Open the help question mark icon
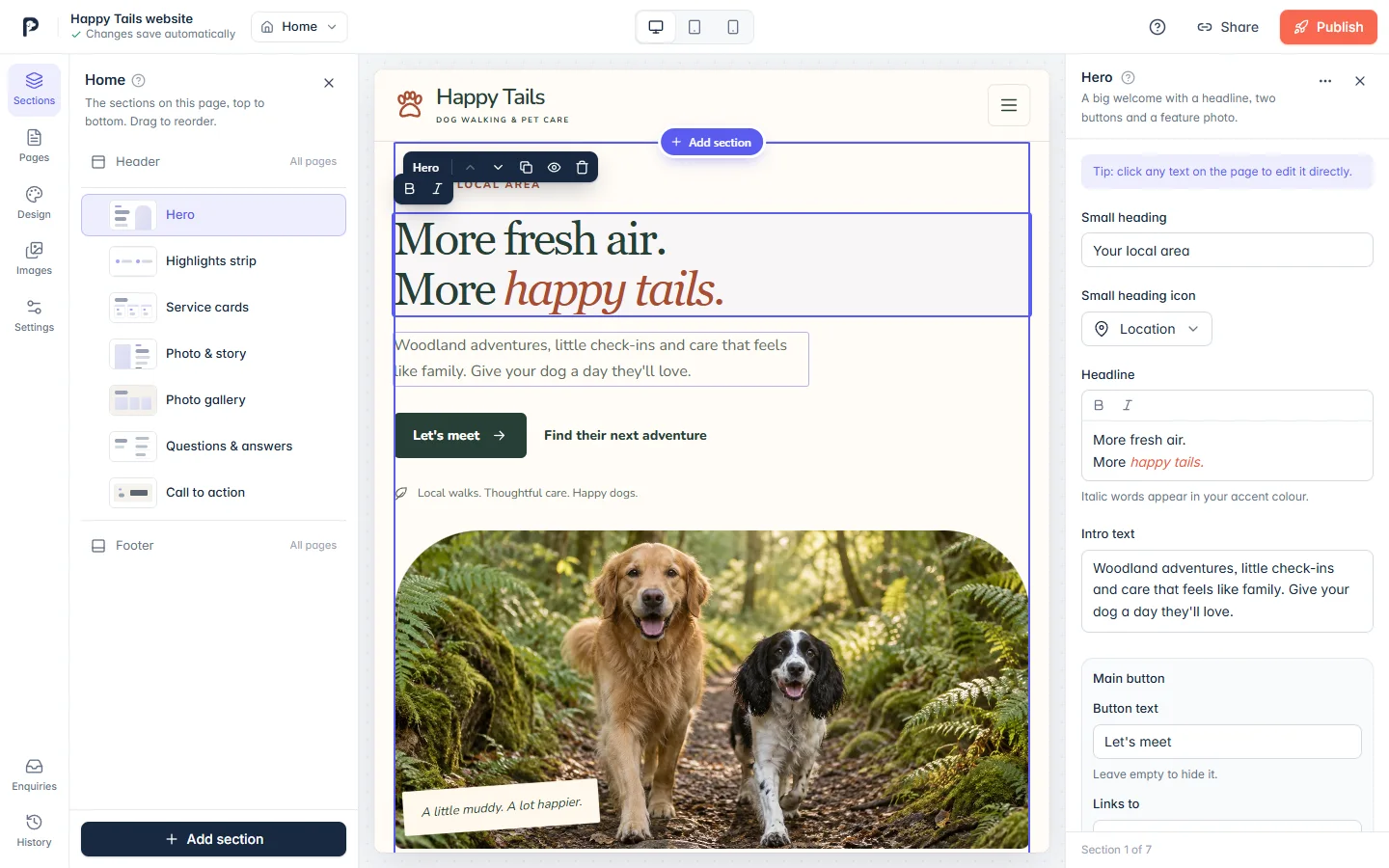Screen dimensions: 1389x868 (1157, 27)
